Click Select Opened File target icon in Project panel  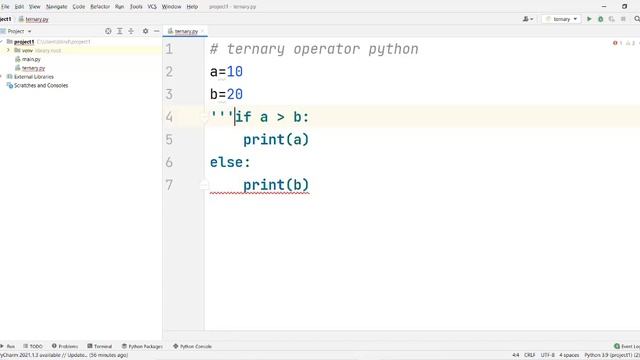click(108, 31)
